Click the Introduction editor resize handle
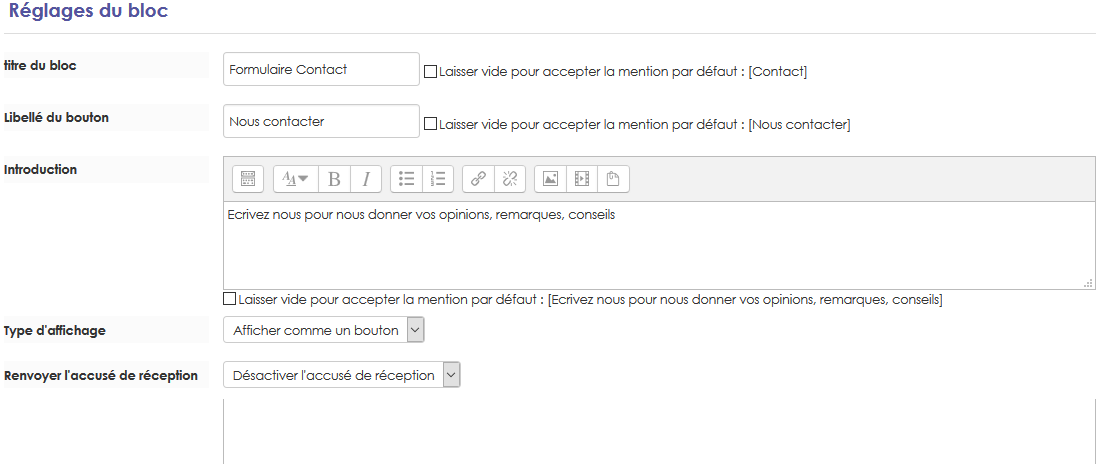Viewport: 1096px width, 464px height. coord(1087,284)
